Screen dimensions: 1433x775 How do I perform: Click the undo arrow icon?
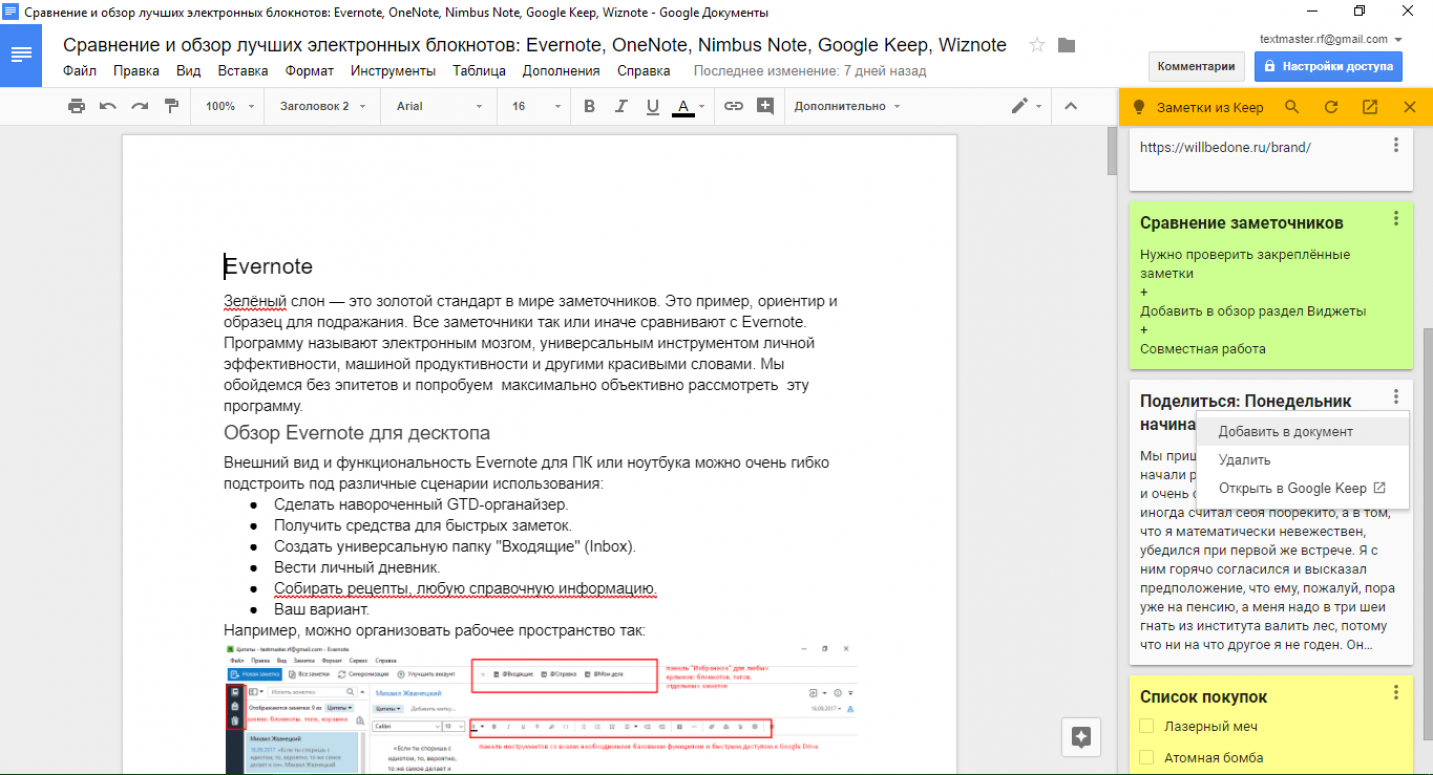[108, 106]
